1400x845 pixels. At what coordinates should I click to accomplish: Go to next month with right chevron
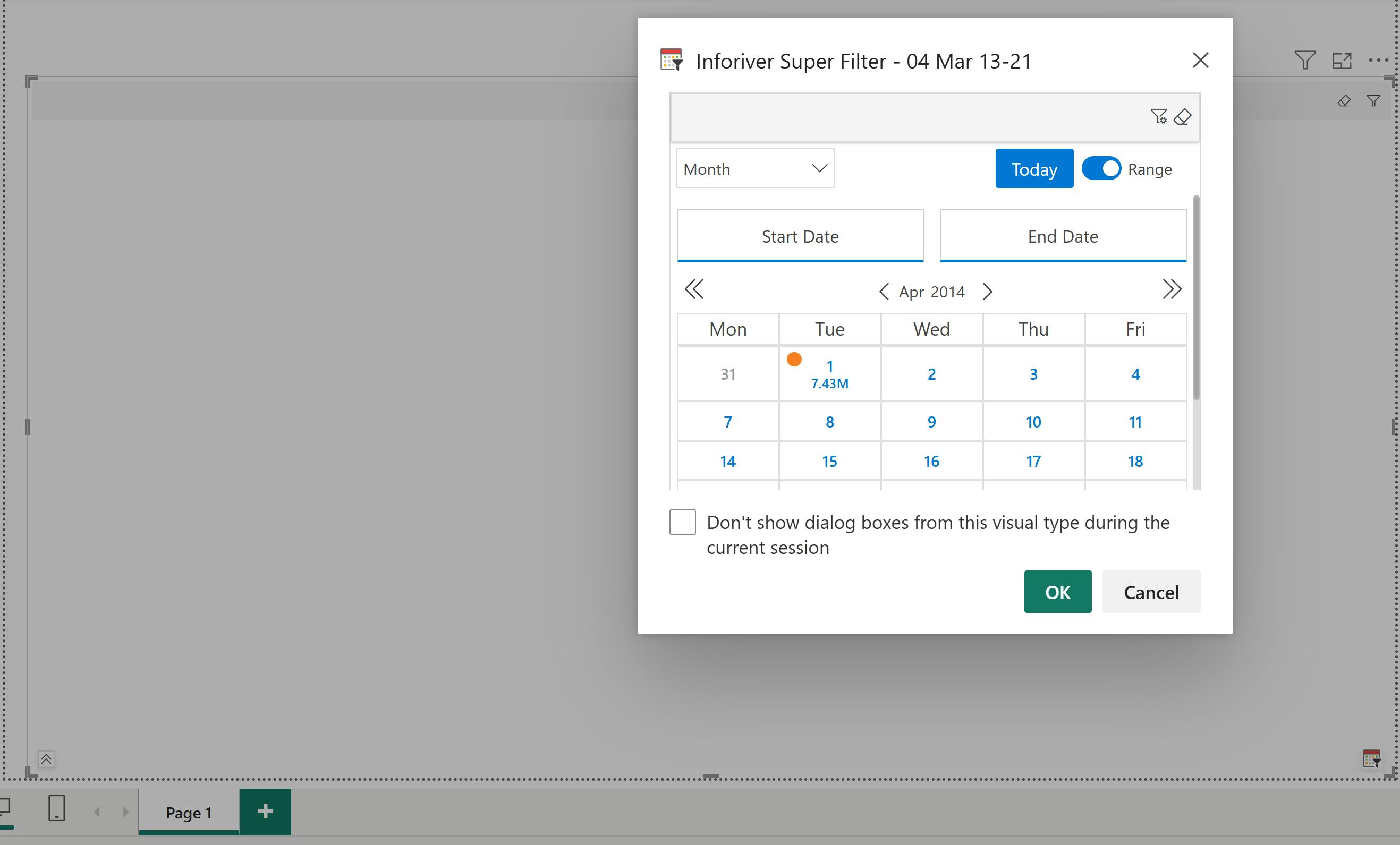(988, 292)
